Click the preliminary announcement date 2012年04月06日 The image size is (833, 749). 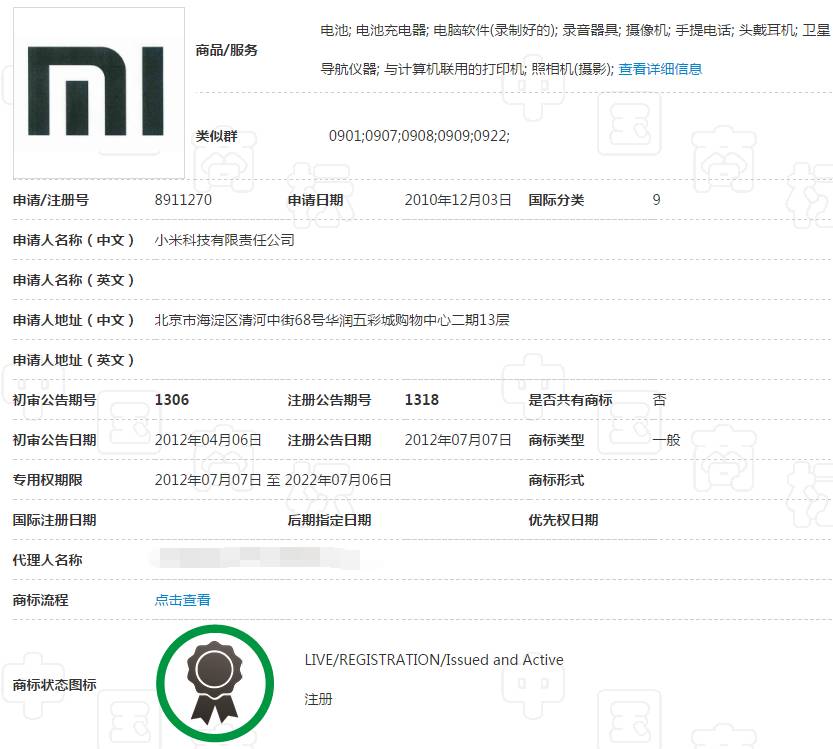click(208, 440)
